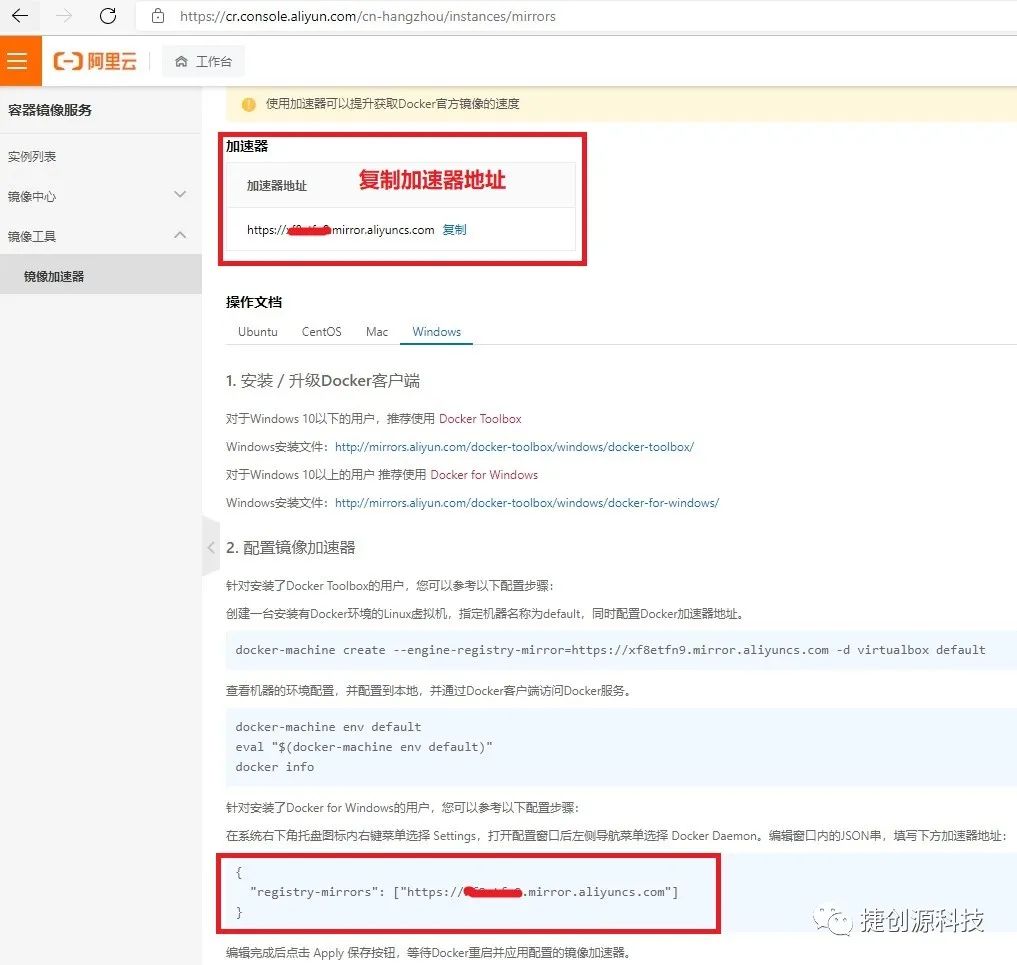
Task: Select the Windows tab
Action: [437, 331]
